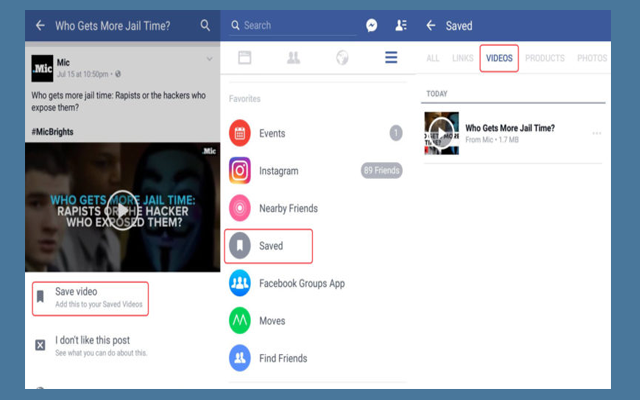This screenshot has width=640, height=400.
Task: Play the Mic jail time video
Action: 122,208
